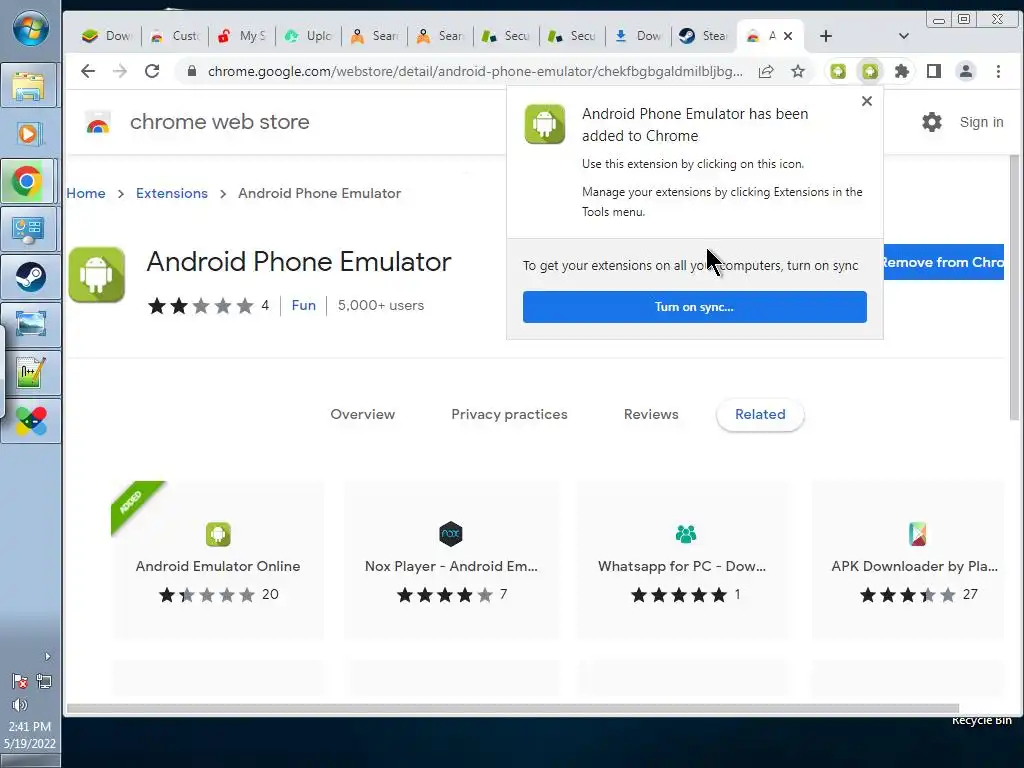Screen dimensions: 1024x768
Task: Go to Extensions breadcrumb link
Action: (x=172, y=193)
